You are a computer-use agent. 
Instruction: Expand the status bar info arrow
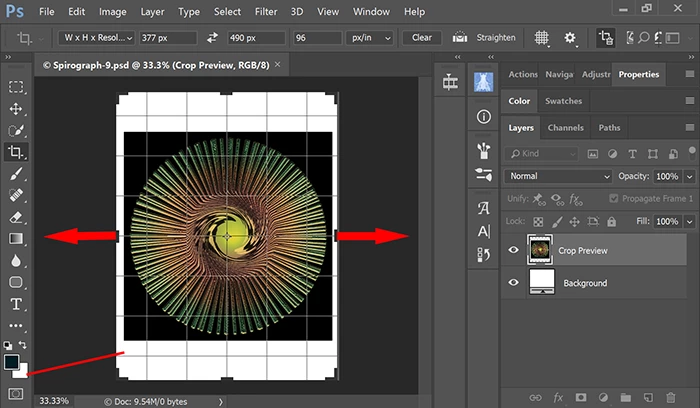[221, 402]
